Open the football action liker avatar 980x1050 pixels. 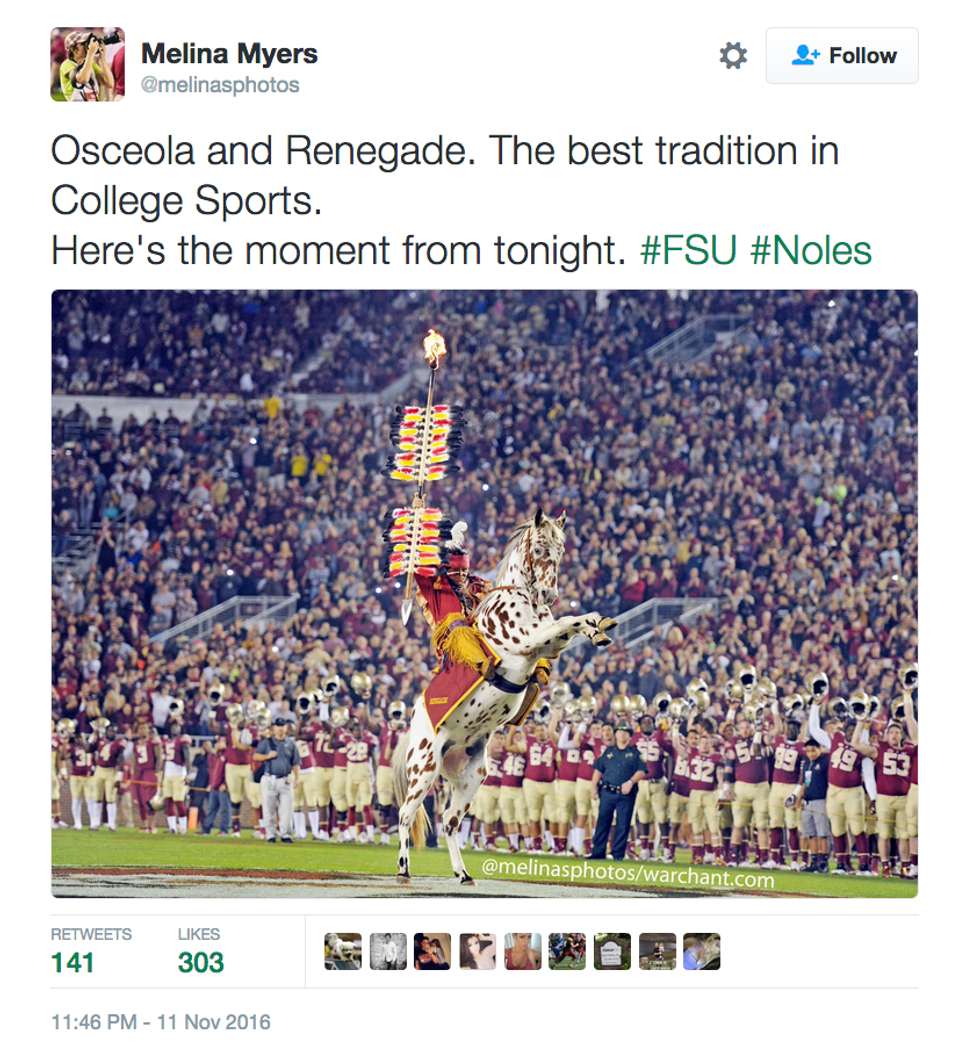point(567,951)
